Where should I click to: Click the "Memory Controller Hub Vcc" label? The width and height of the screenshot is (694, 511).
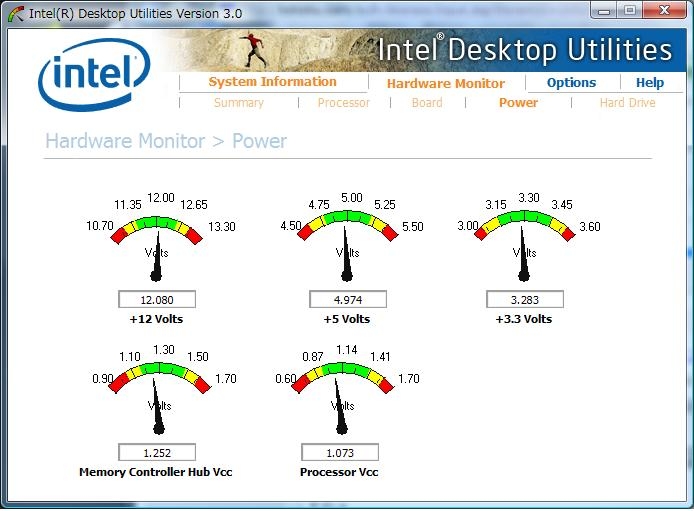point(155,472)
